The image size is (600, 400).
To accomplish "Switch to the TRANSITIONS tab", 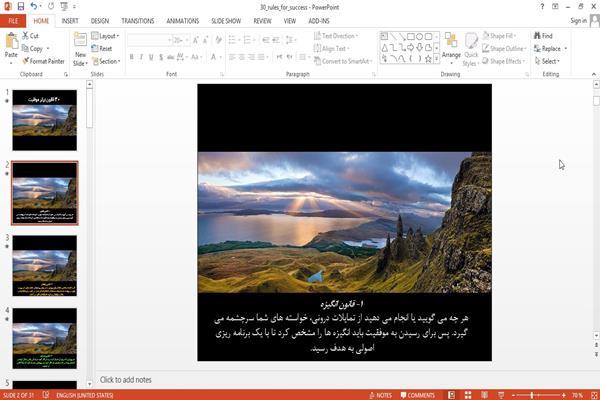I will tap(138, 21).
